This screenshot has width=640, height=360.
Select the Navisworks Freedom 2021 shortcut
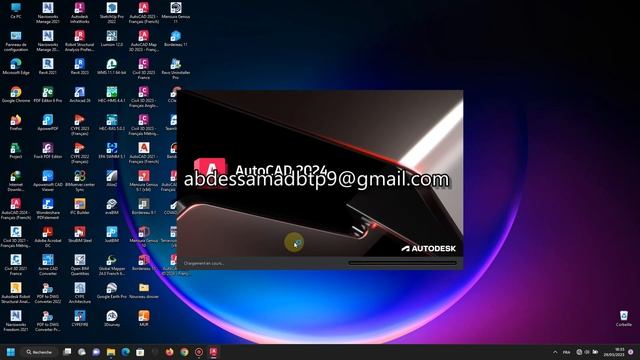pos(16,321)
